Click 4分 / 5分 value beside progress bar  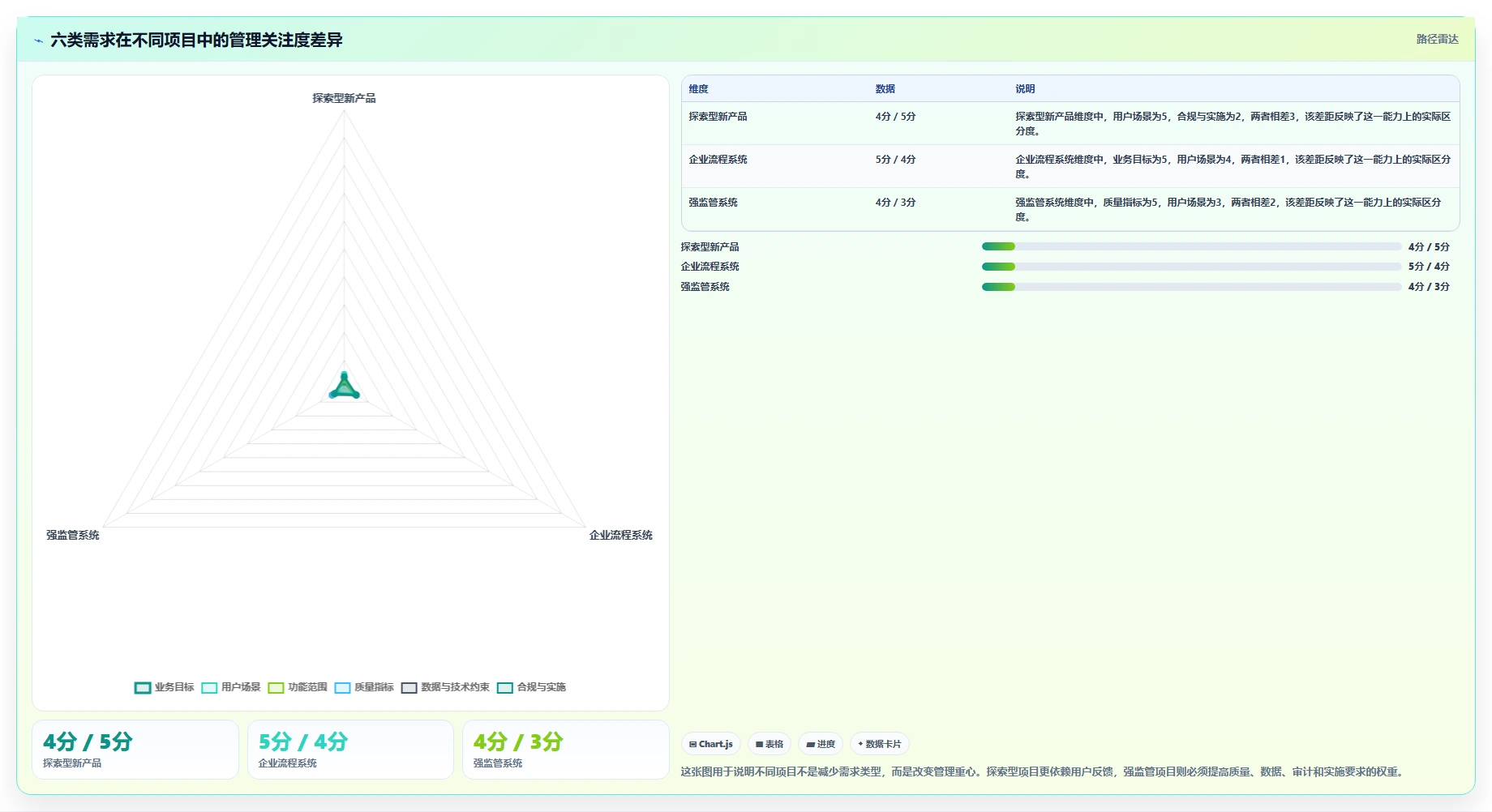pyautogui.click(x=1429, y=247)
